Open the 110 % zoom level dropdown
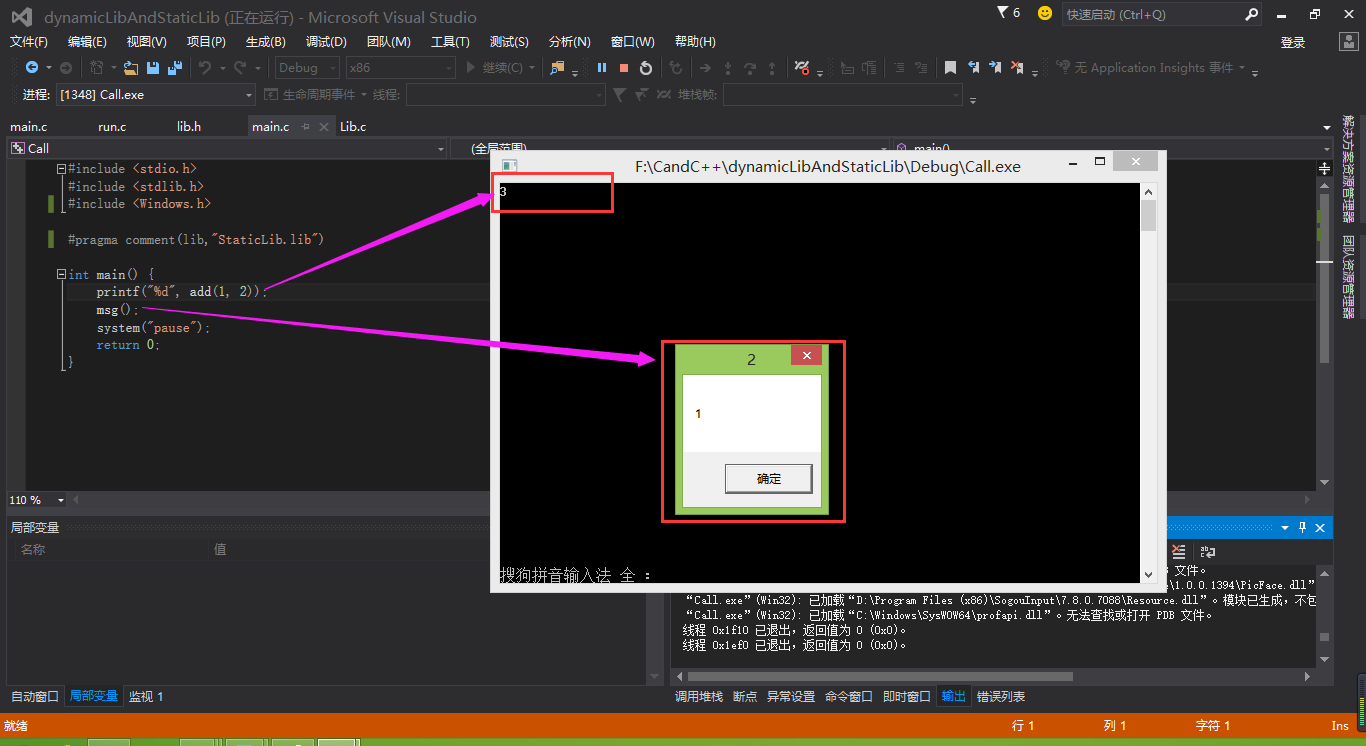1366x746 pixels. (x=37, y=500)
